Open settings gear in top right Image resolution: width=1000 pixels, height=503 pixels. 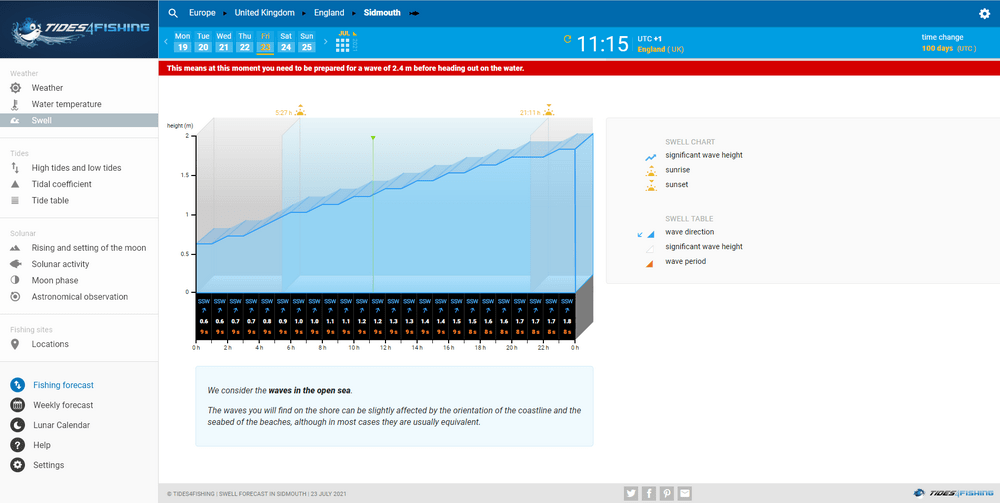click(984, 14)
